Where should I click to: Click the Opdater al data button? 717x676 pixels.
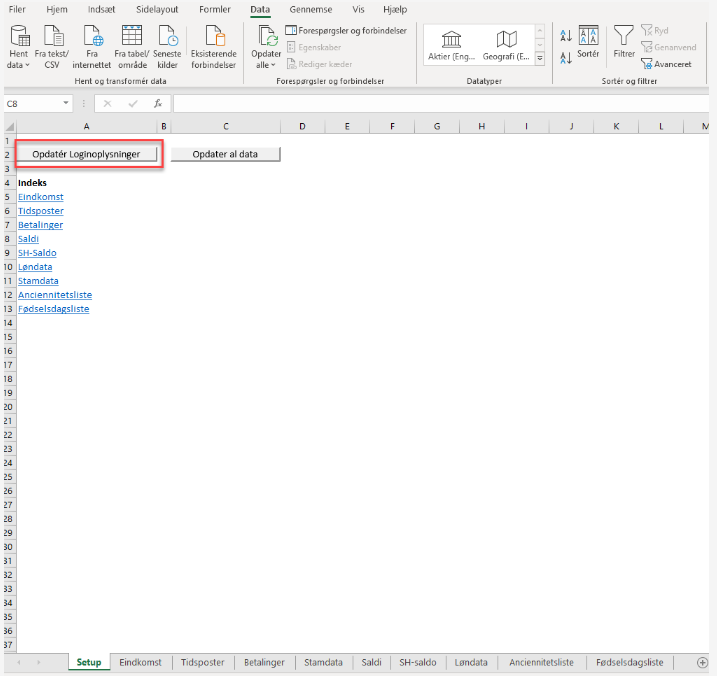tap(225, 154)
